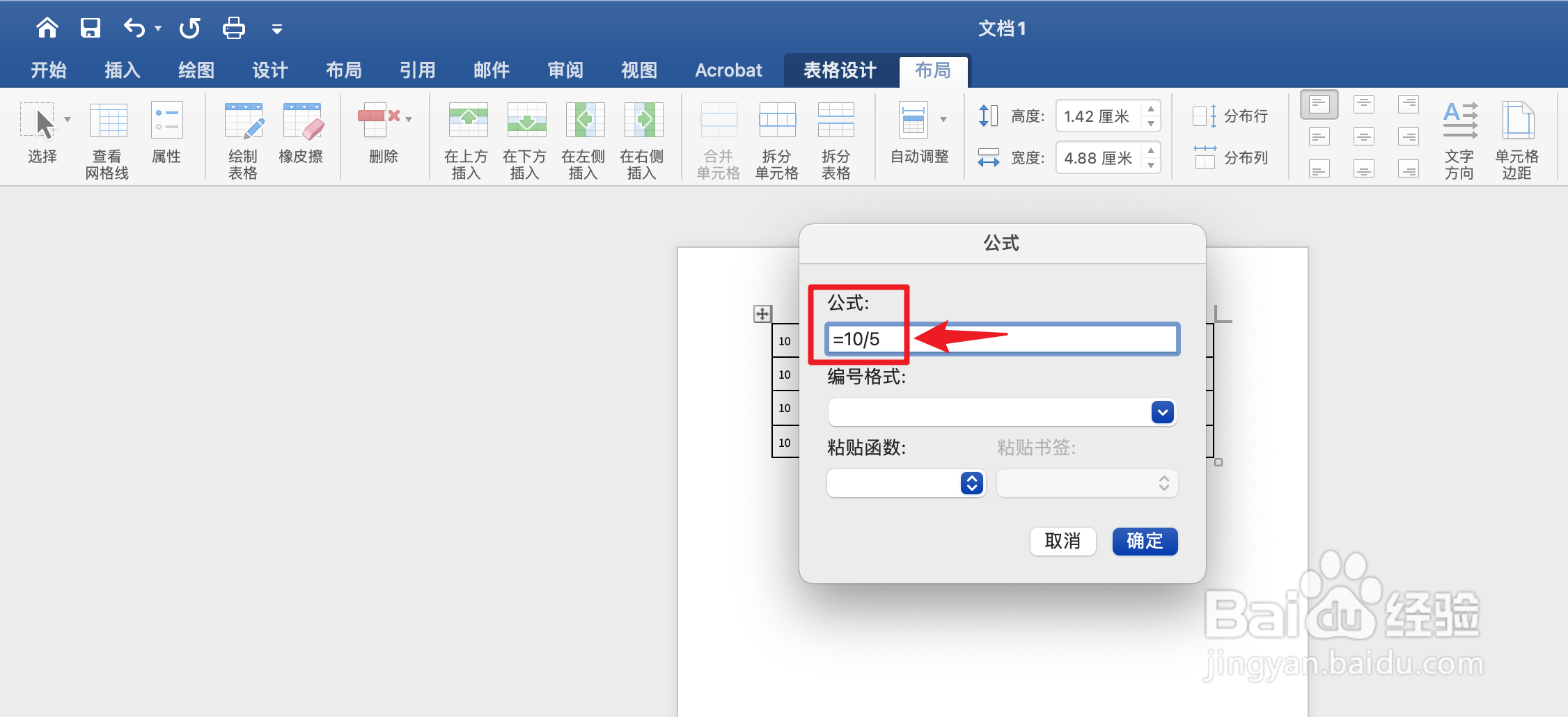This screenshot has width=1568, height=717.
Task: Open Cell Margins (单元格边距)
Action: point(1517,141)
